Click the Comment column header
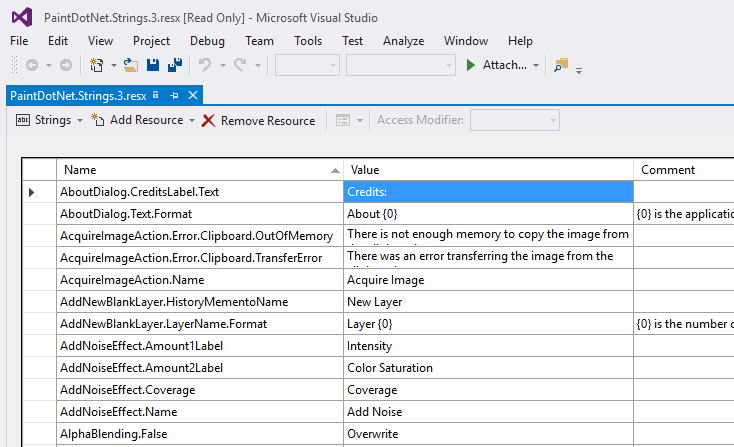 pos(684,170)
